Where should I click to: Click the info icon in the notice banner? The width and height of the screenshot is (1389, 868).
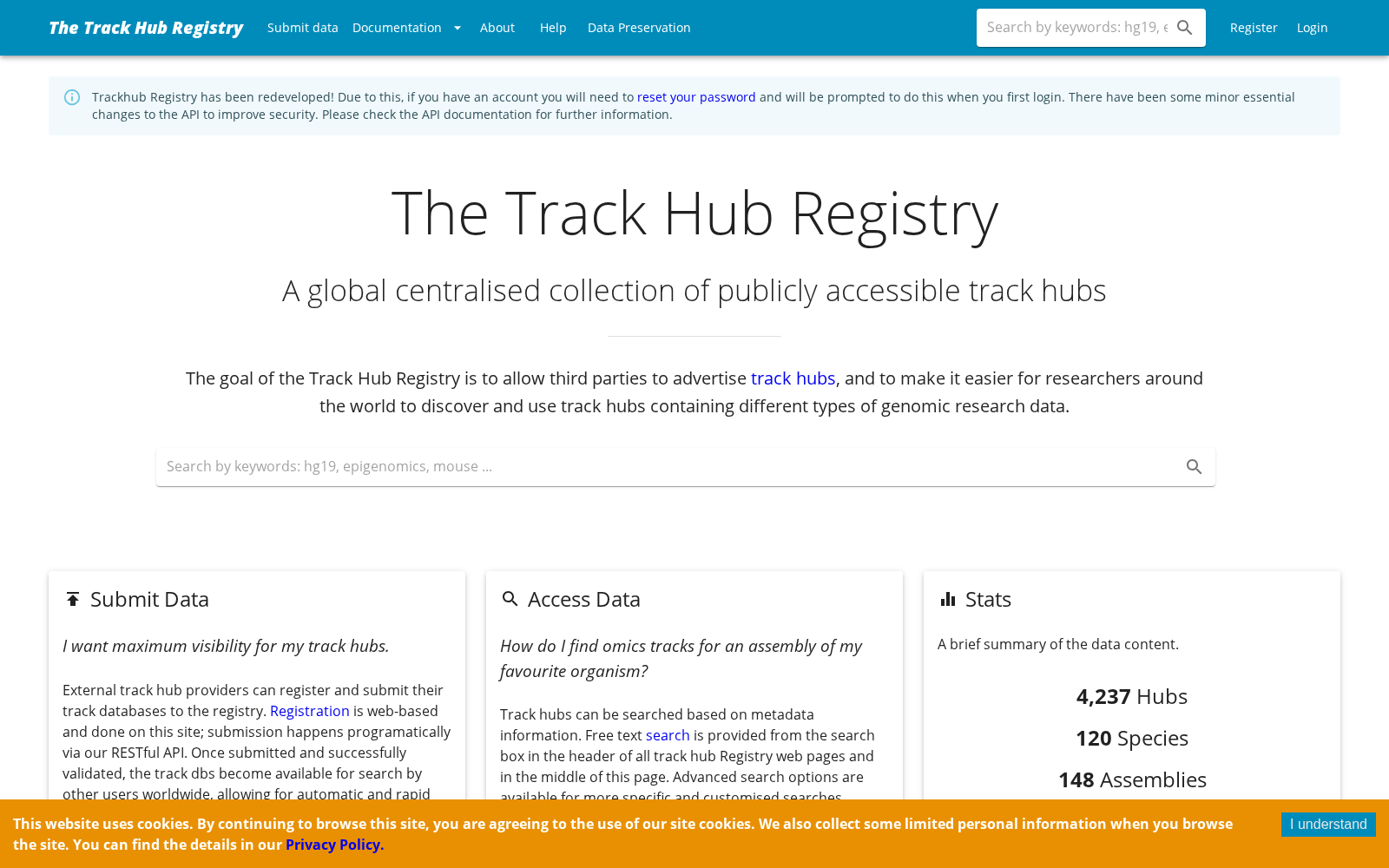coord(72,97)
